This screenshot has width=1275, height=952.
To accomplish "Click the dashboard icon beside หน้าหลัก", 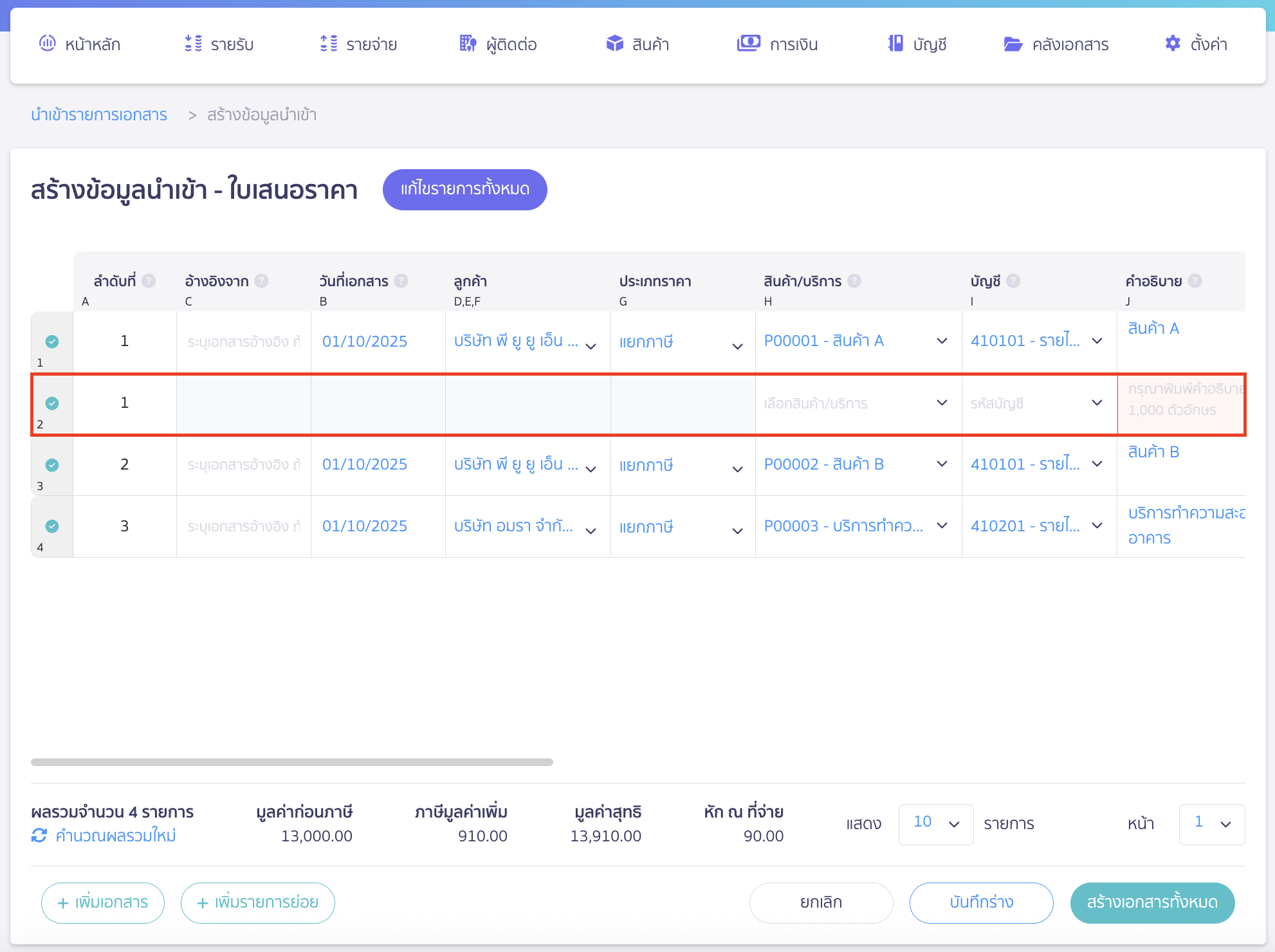I will pyautogui.click(x=47, y=44).
